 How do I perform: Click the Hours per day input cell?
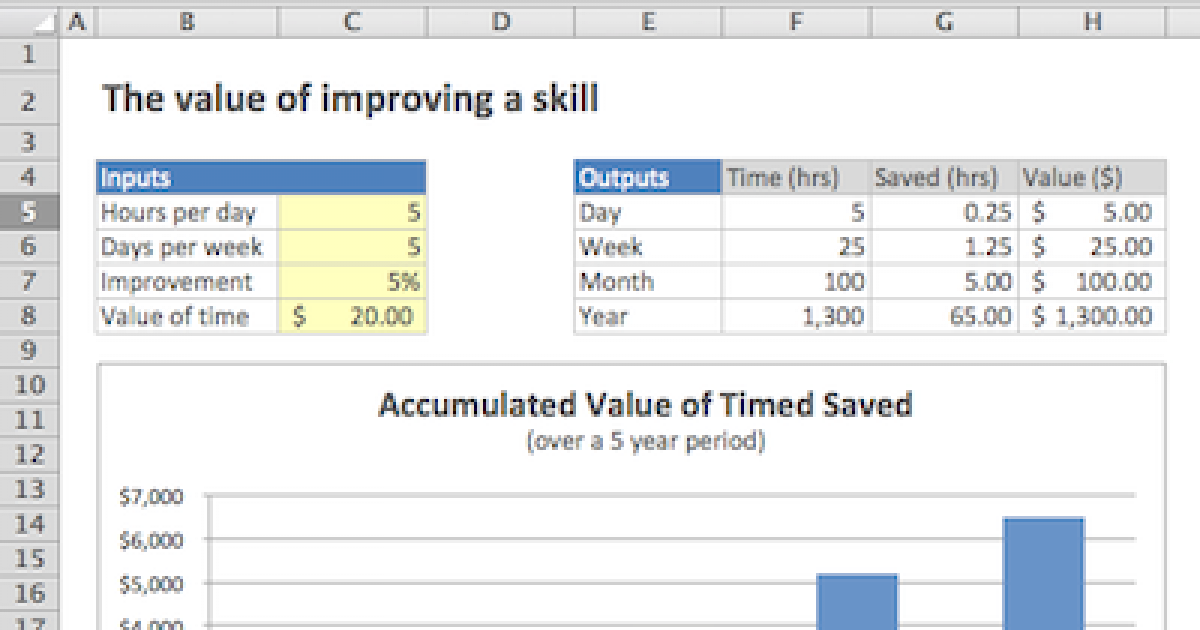pos(350,212)
